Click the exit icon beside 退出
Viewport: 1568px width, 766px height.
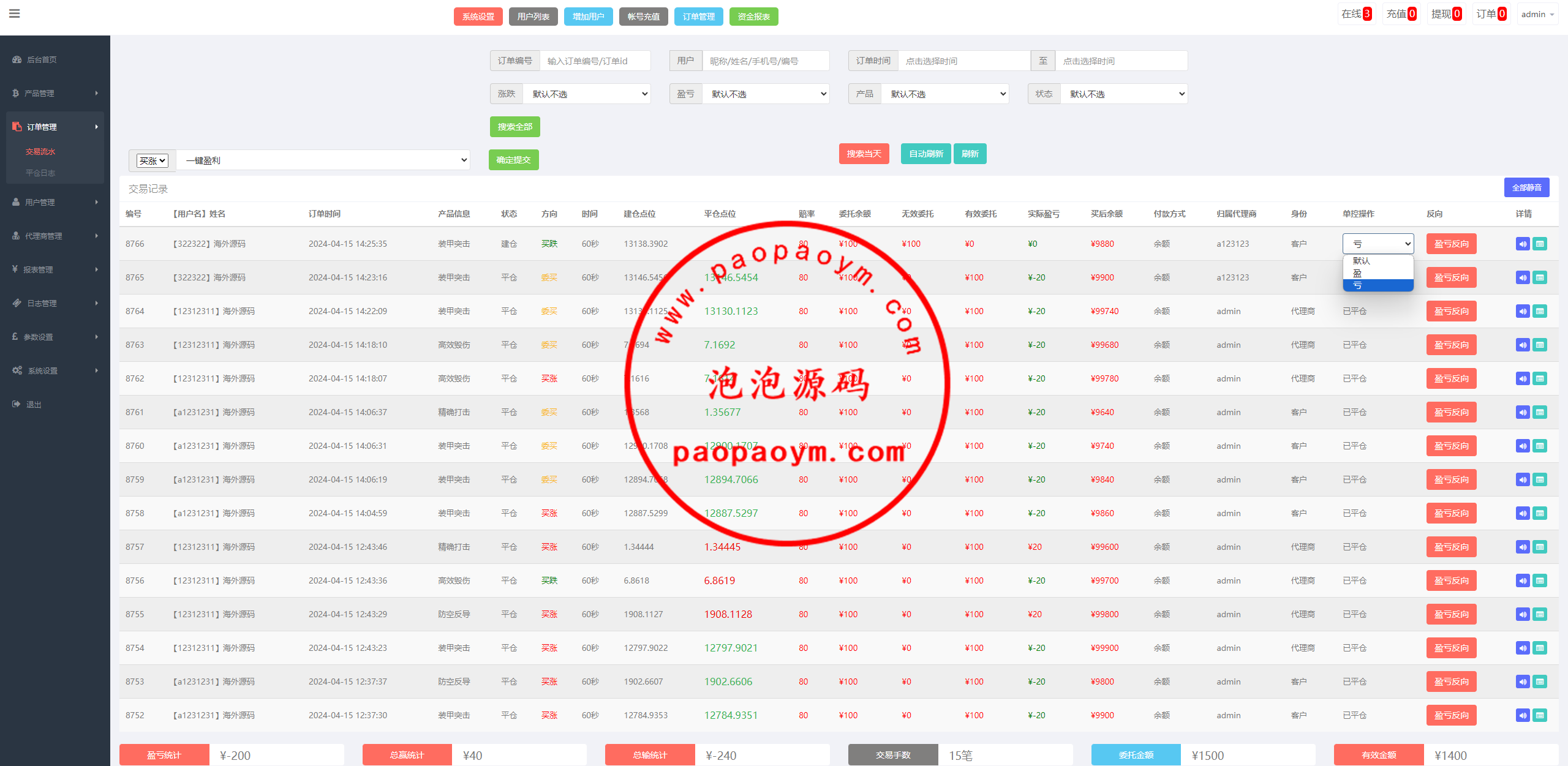(16, 404)
